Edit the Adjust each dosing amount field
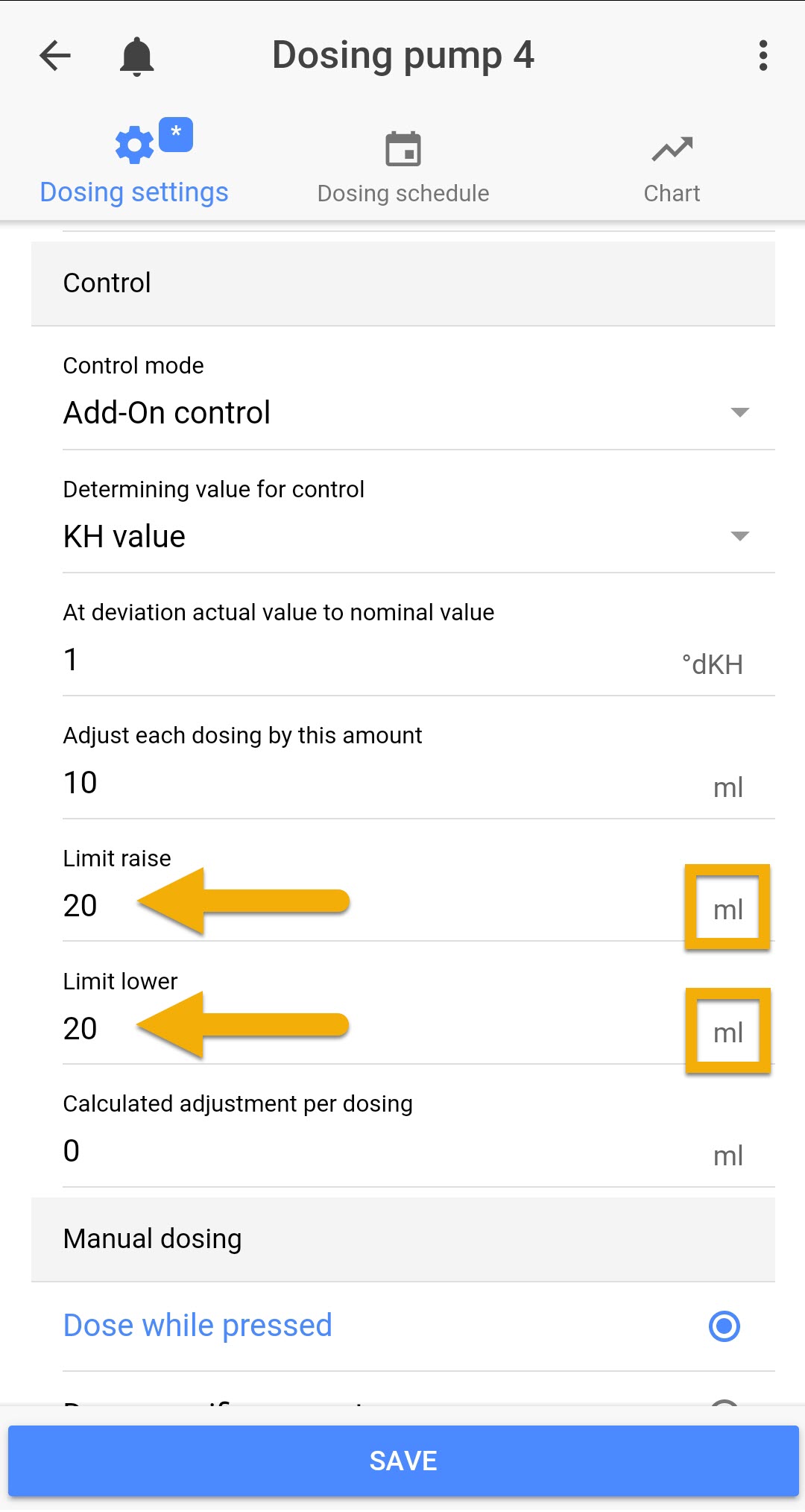This screenshot has height=1512, width=805. tap(298, 781)
